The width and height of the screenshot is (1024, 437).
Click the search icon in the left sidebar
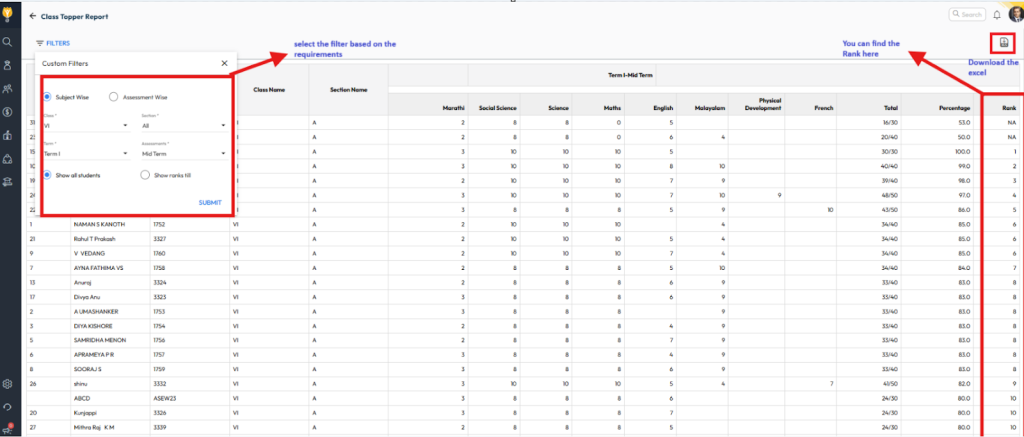pos(8,42)
